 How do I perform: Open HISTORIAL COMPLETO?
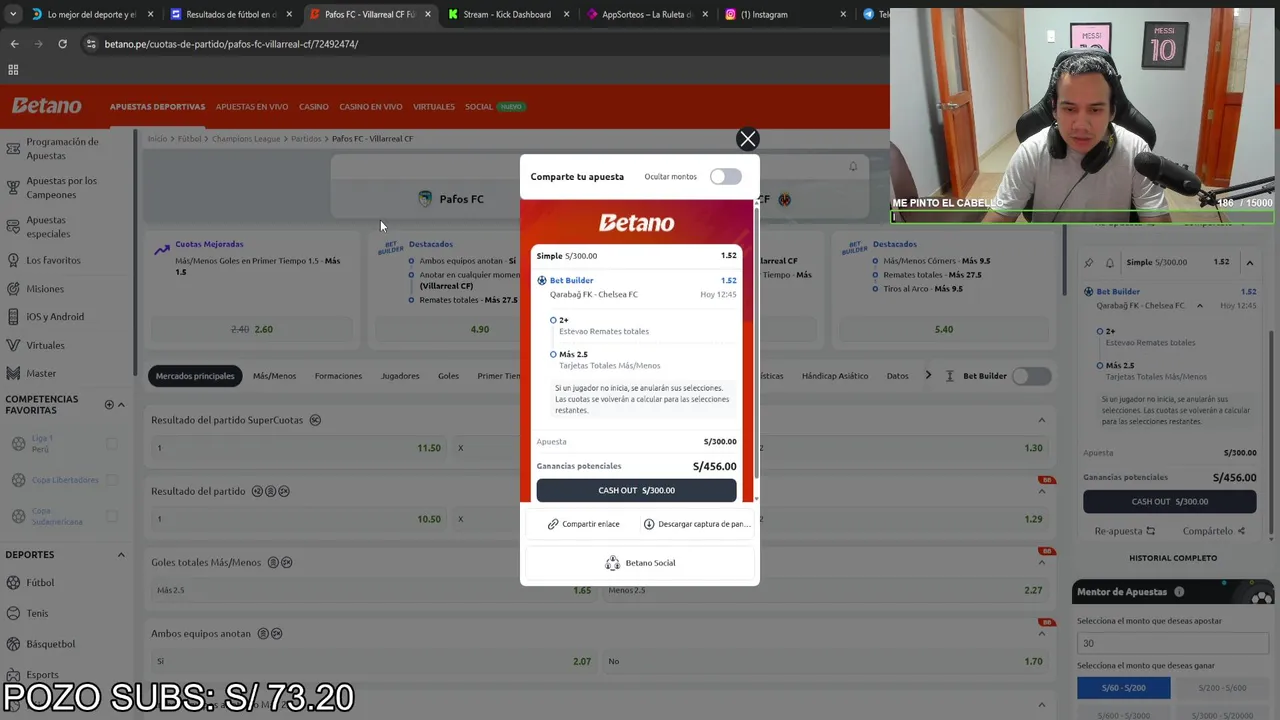pyautogui.click(x=1173, y=558)
